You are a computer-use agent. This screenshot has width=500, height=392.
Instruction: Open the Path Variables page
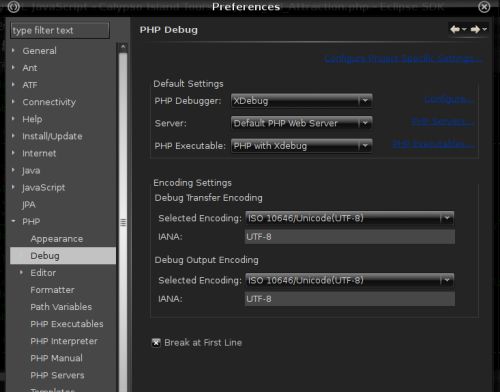[x=61, y=307]
